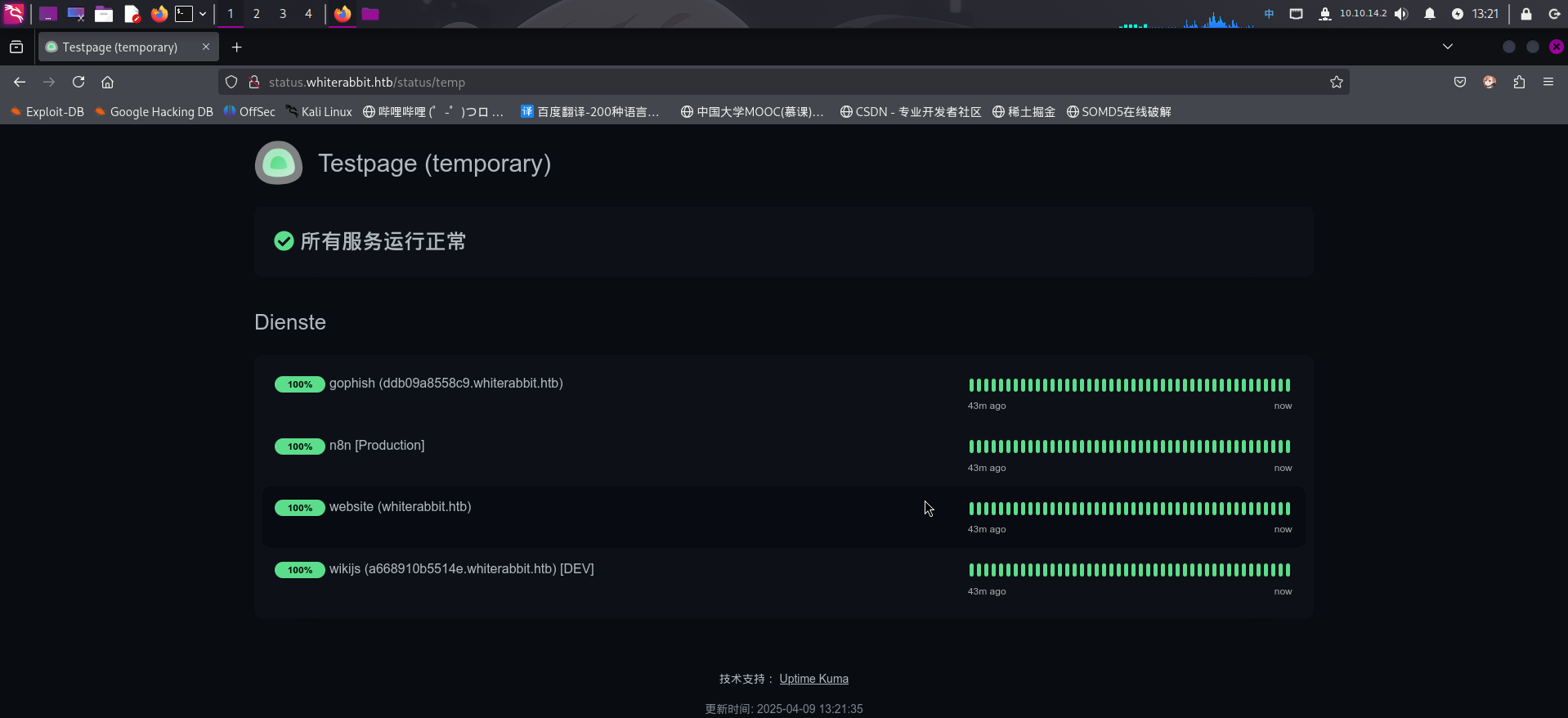This screenshot has height=718, width=1568.
Task: Open the Kali Linux bookmark
Action: coord(319,112)
